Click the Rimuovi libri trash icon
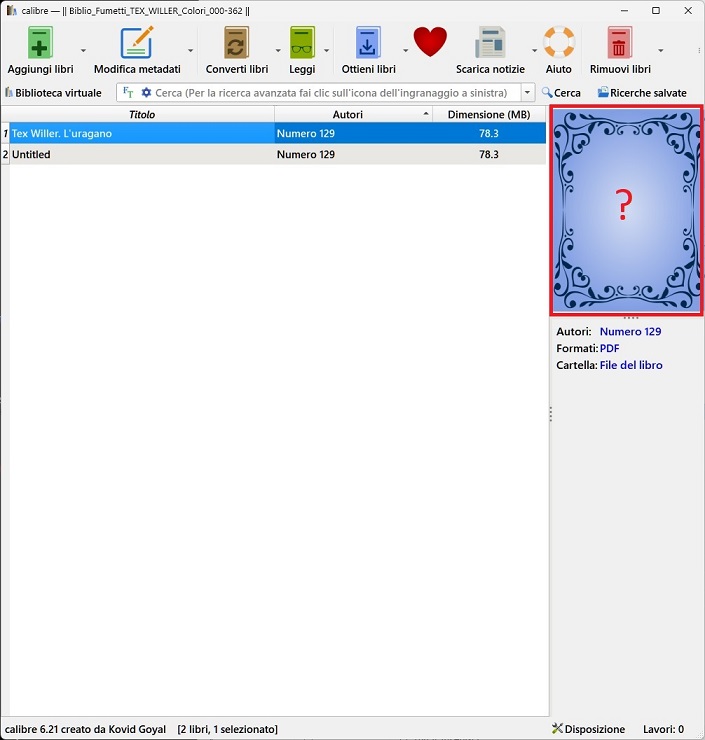Image resolution: width=705 pixels, height=740 pixels. tap(620, 43)
